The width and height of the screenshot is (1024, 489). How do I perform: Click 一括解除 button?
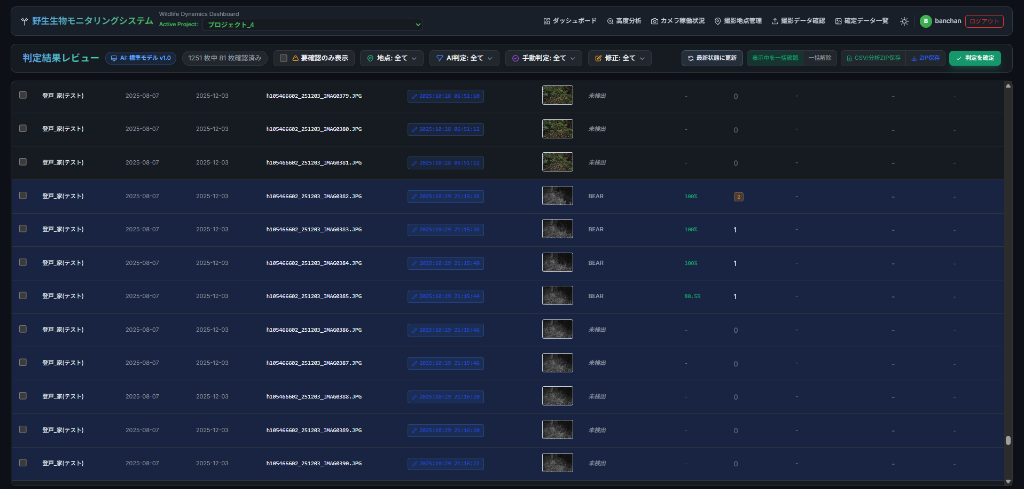[820, 58]
